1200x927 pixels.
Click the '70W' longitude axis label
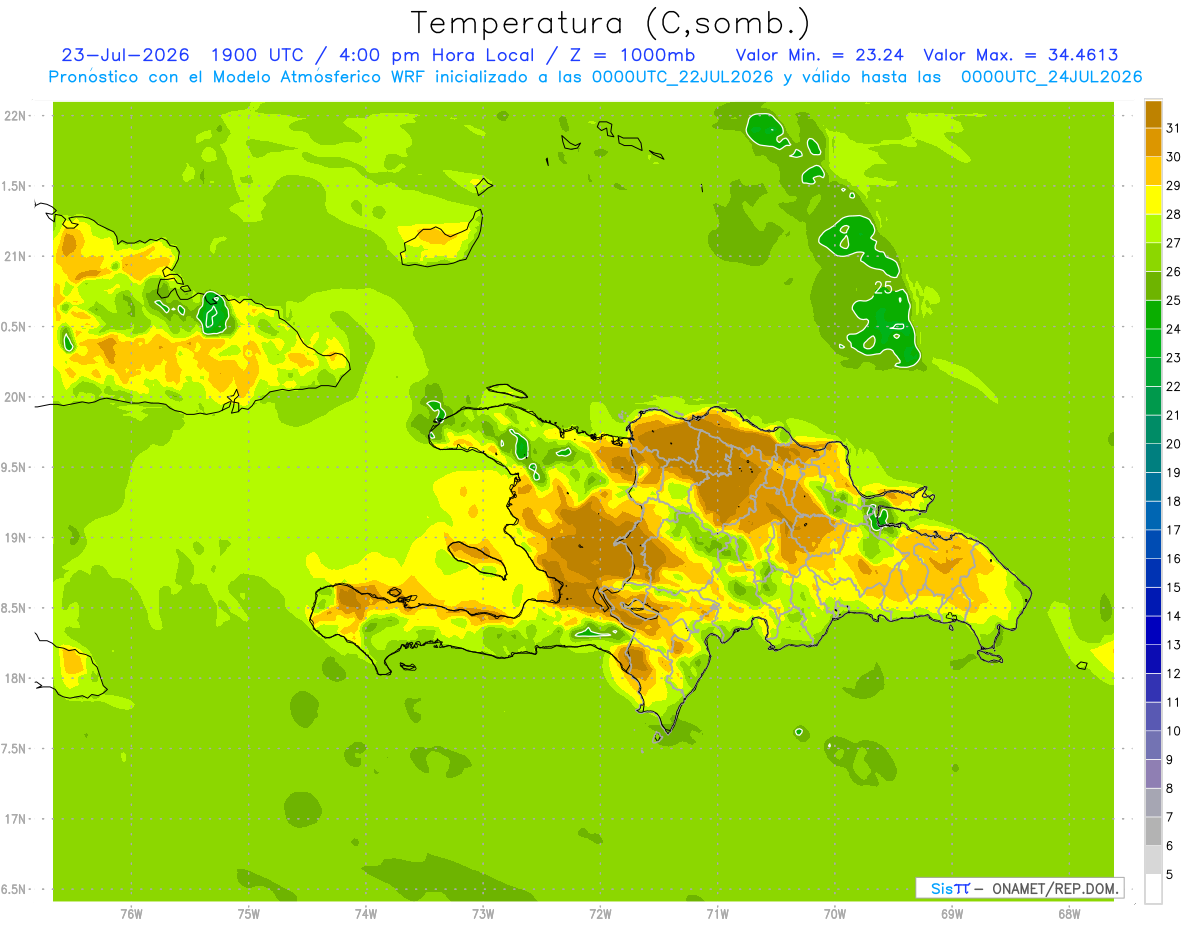[x=835, y=914]
